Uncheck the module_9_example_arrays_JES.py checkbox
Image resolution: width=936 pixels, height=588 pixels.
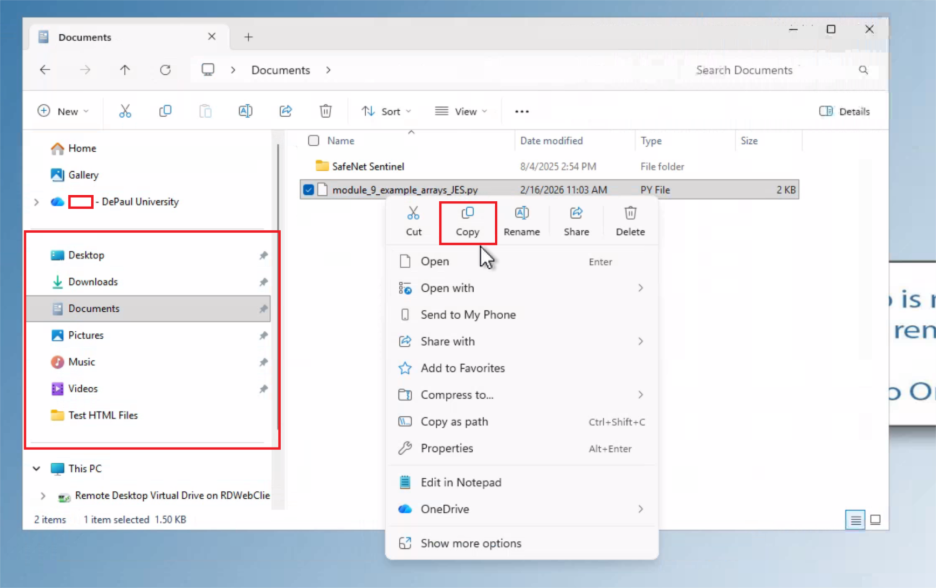point(308,190)
